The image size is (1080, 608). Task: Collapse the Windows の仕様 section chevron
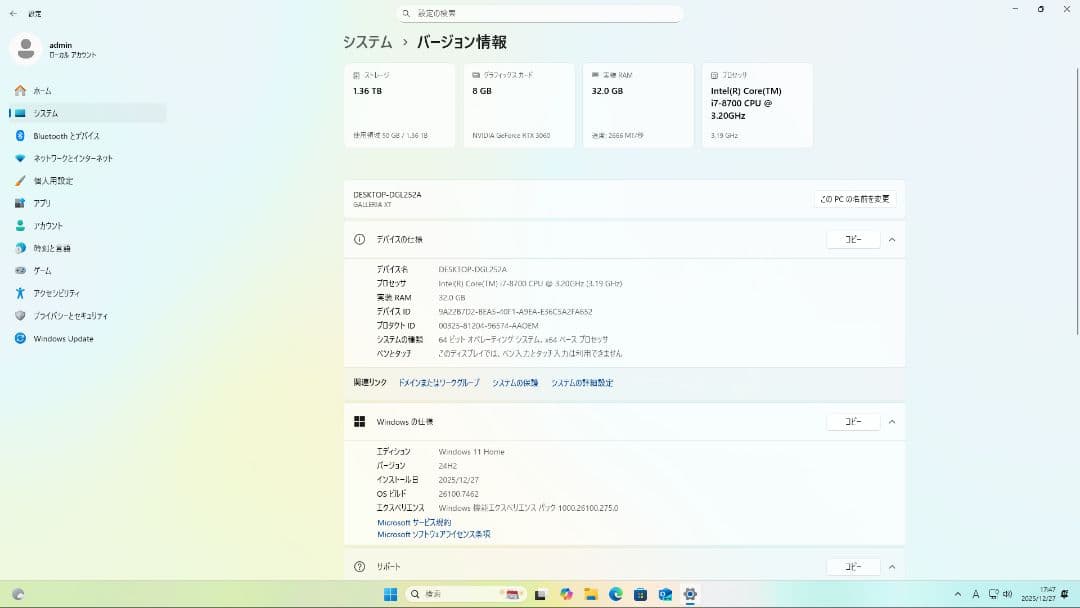891,422
